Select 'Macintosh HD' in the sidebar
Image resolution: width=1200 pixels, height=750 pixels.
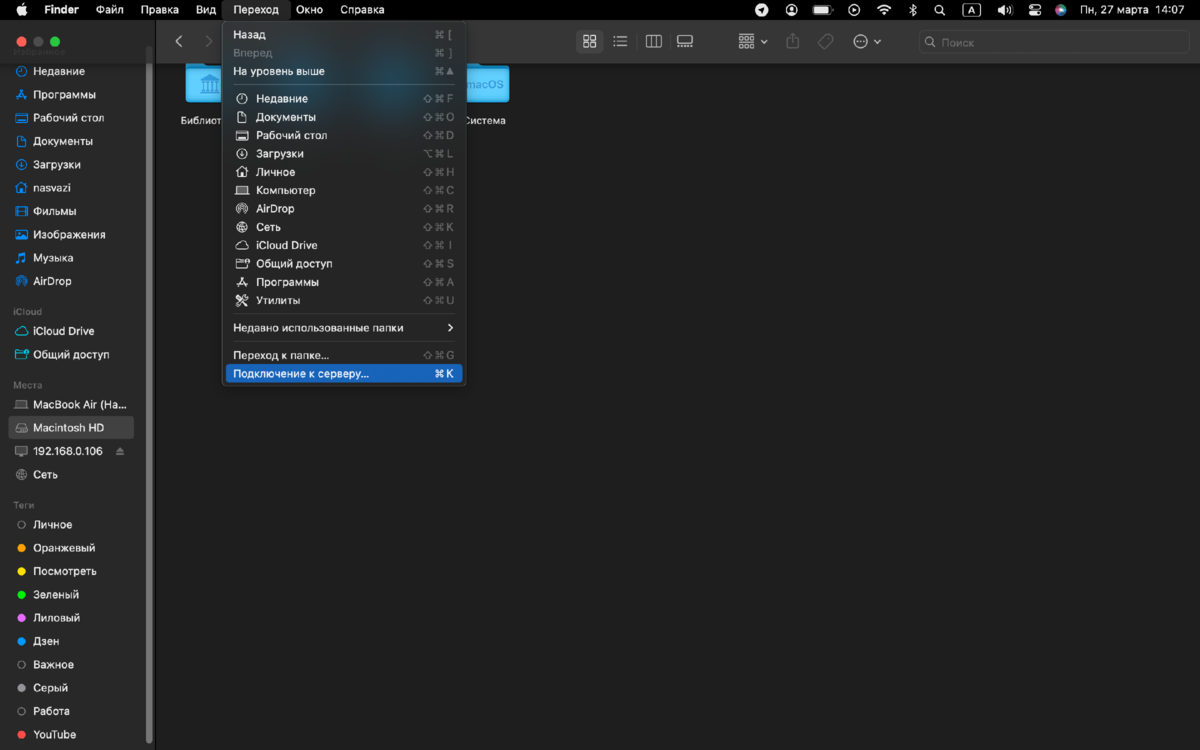[x=70, y=428]
